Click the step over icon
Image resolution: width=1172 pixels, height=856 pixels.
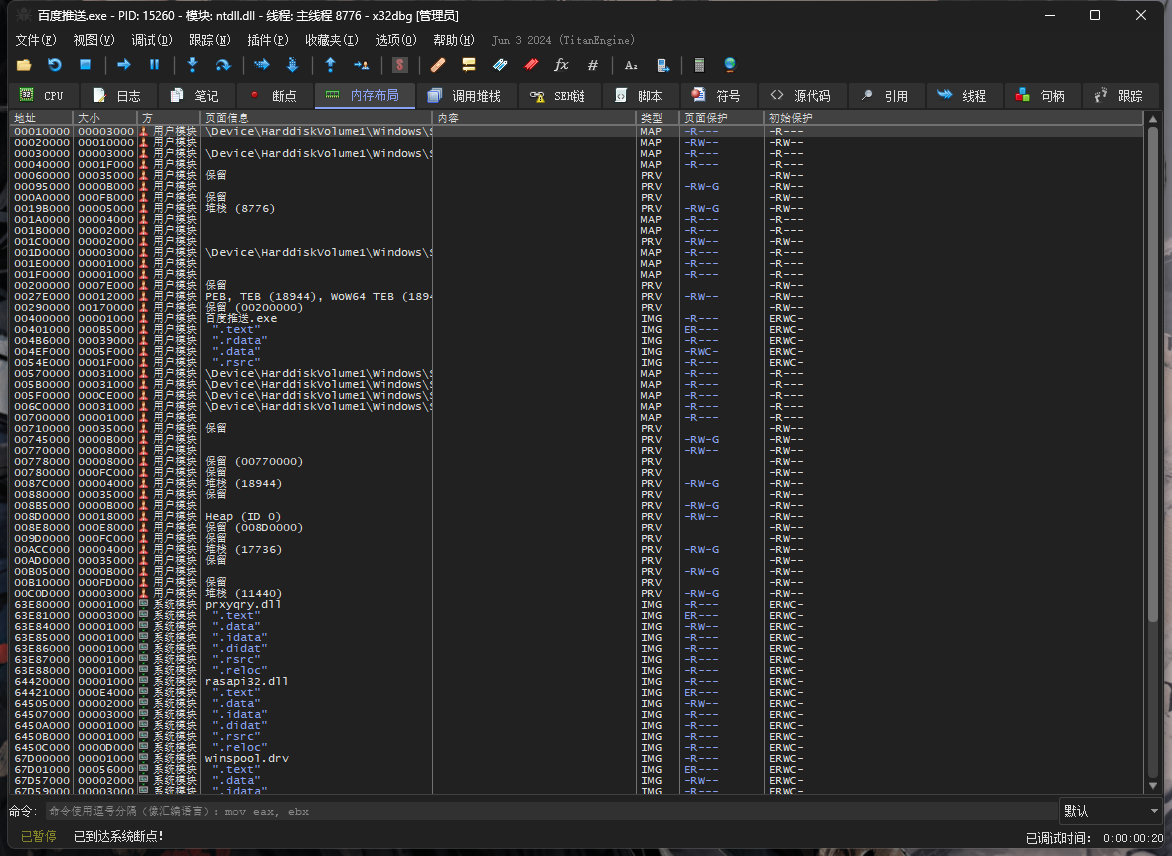coord(223,65)
